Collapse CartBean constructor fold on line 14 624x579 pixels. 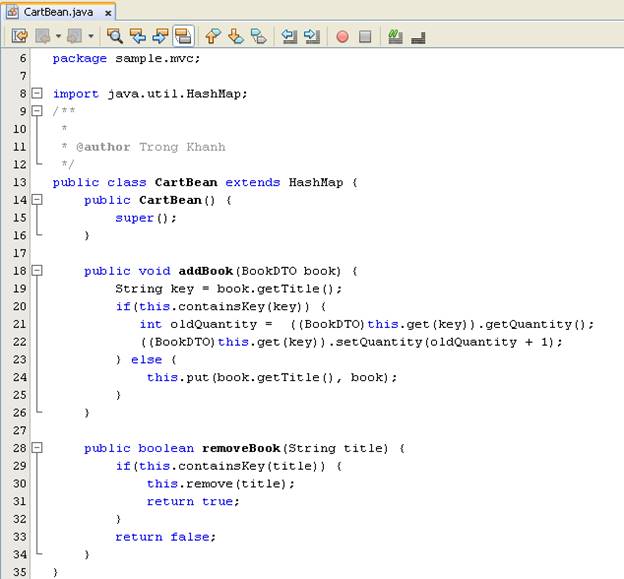click(x=37, y=199)
